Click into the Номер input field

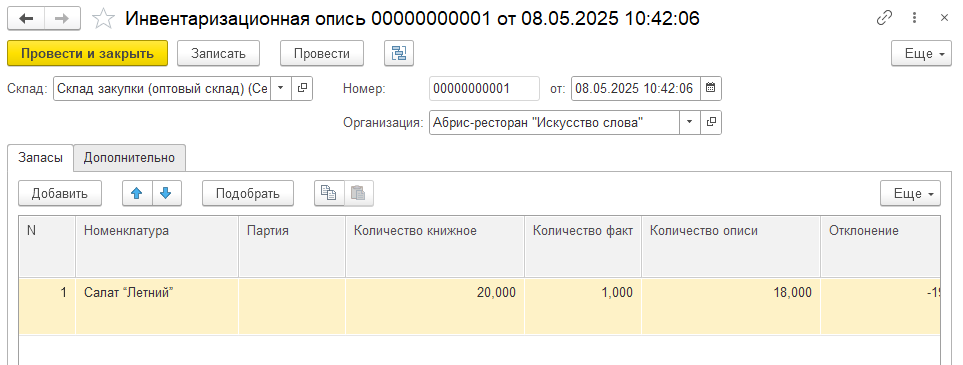(484, 88)
